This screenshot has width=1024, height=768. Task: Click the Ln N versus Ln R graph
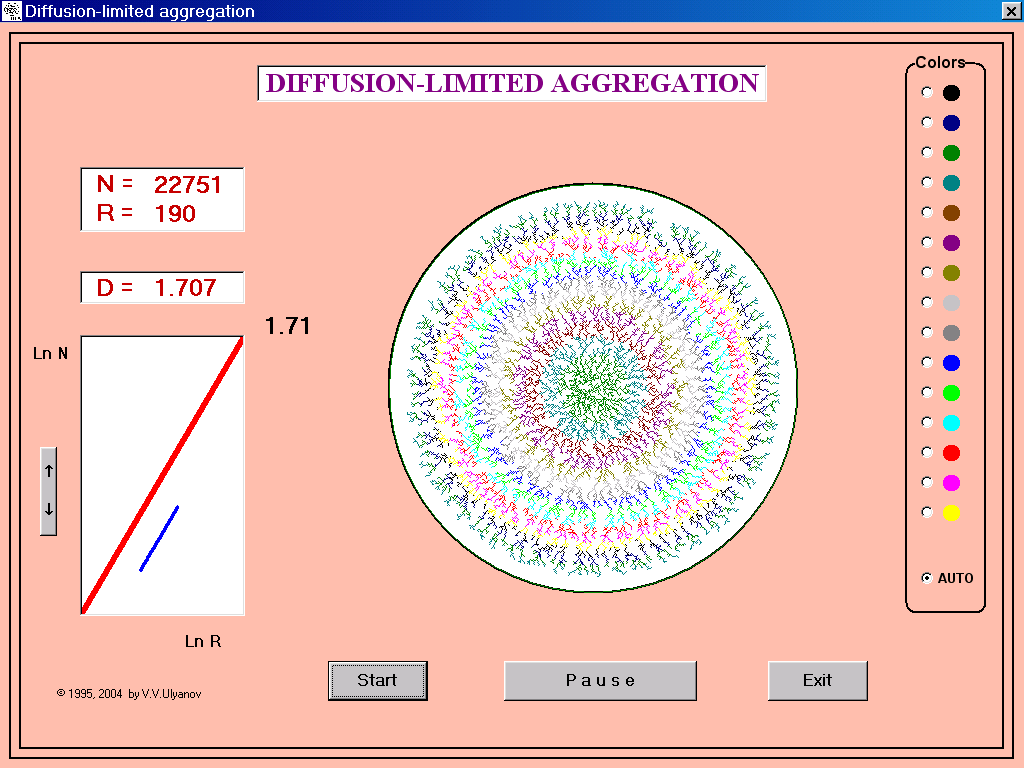click(162, 475)
